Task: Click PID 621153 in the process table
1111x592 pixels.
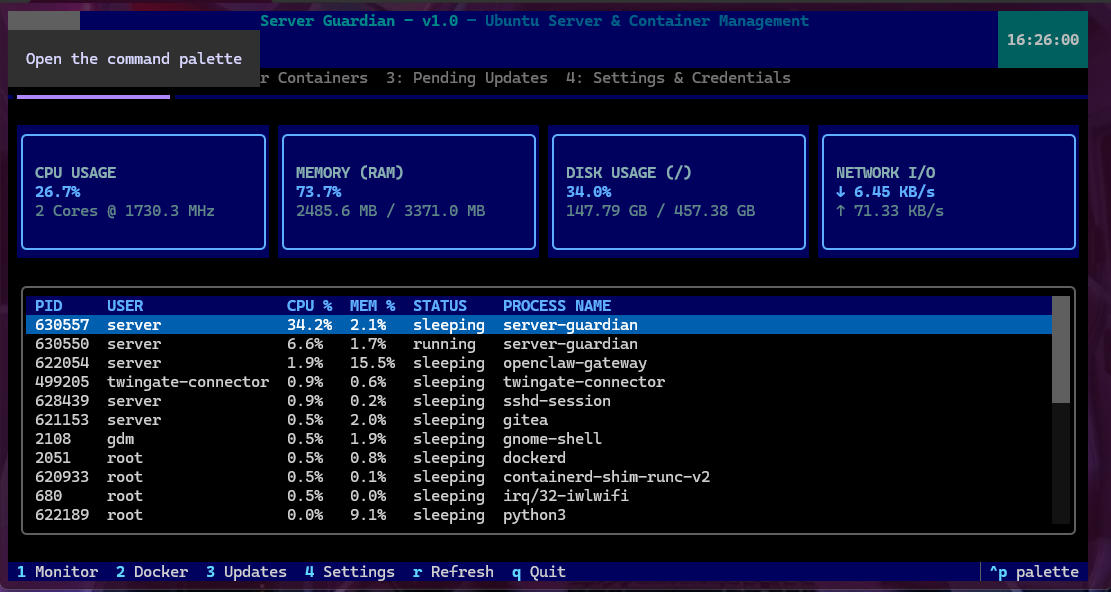Action: click(x=62, y=420)
